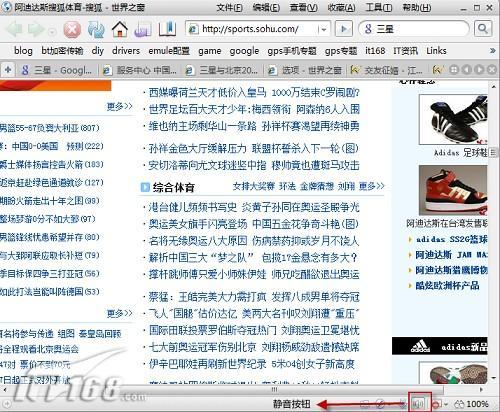Click the 综合体育 更多>> link
The width and height of the screenshot is (500, 412).
[372, 186]
